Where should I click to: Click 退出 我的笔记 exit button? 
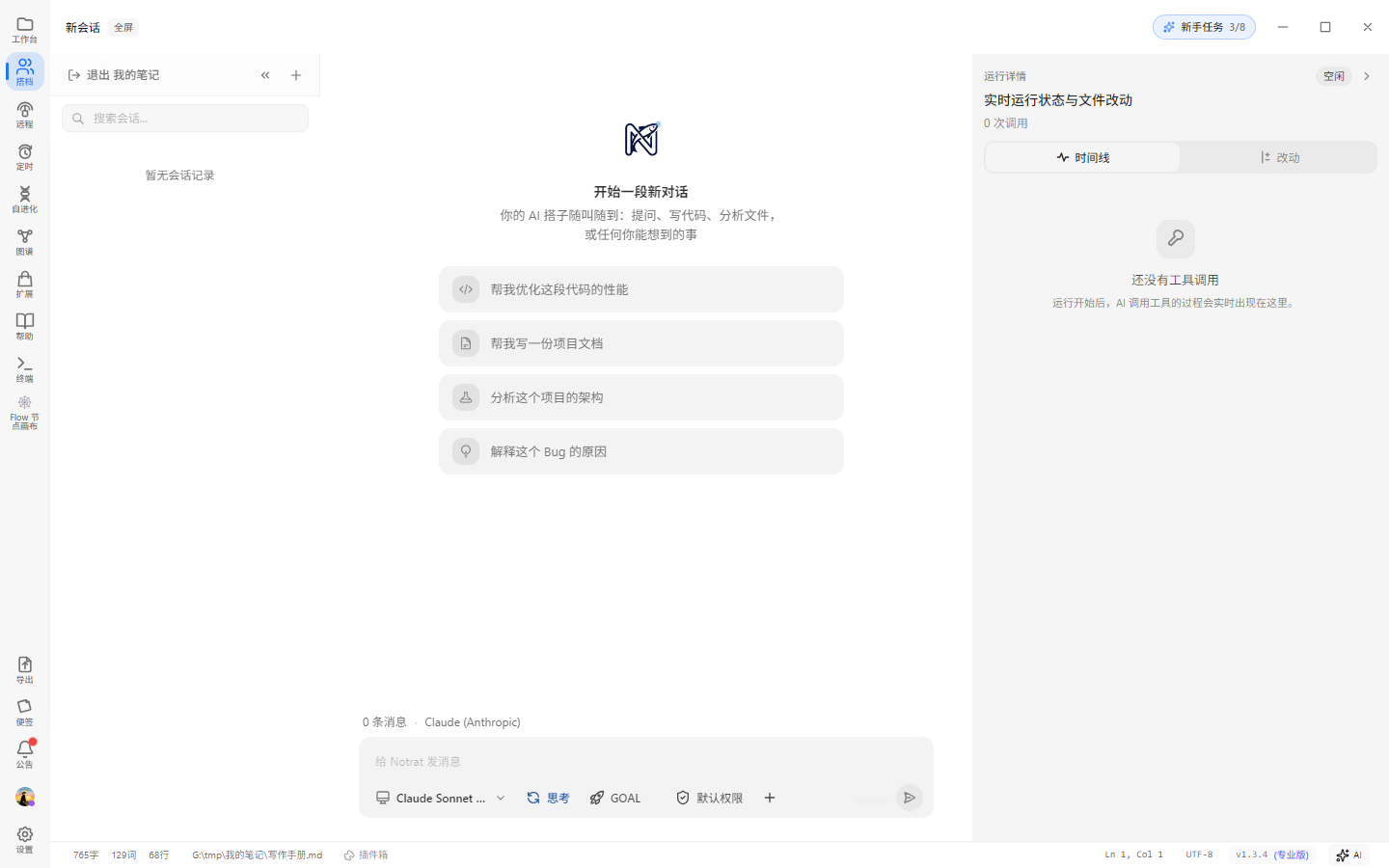(x=114, y=75)
